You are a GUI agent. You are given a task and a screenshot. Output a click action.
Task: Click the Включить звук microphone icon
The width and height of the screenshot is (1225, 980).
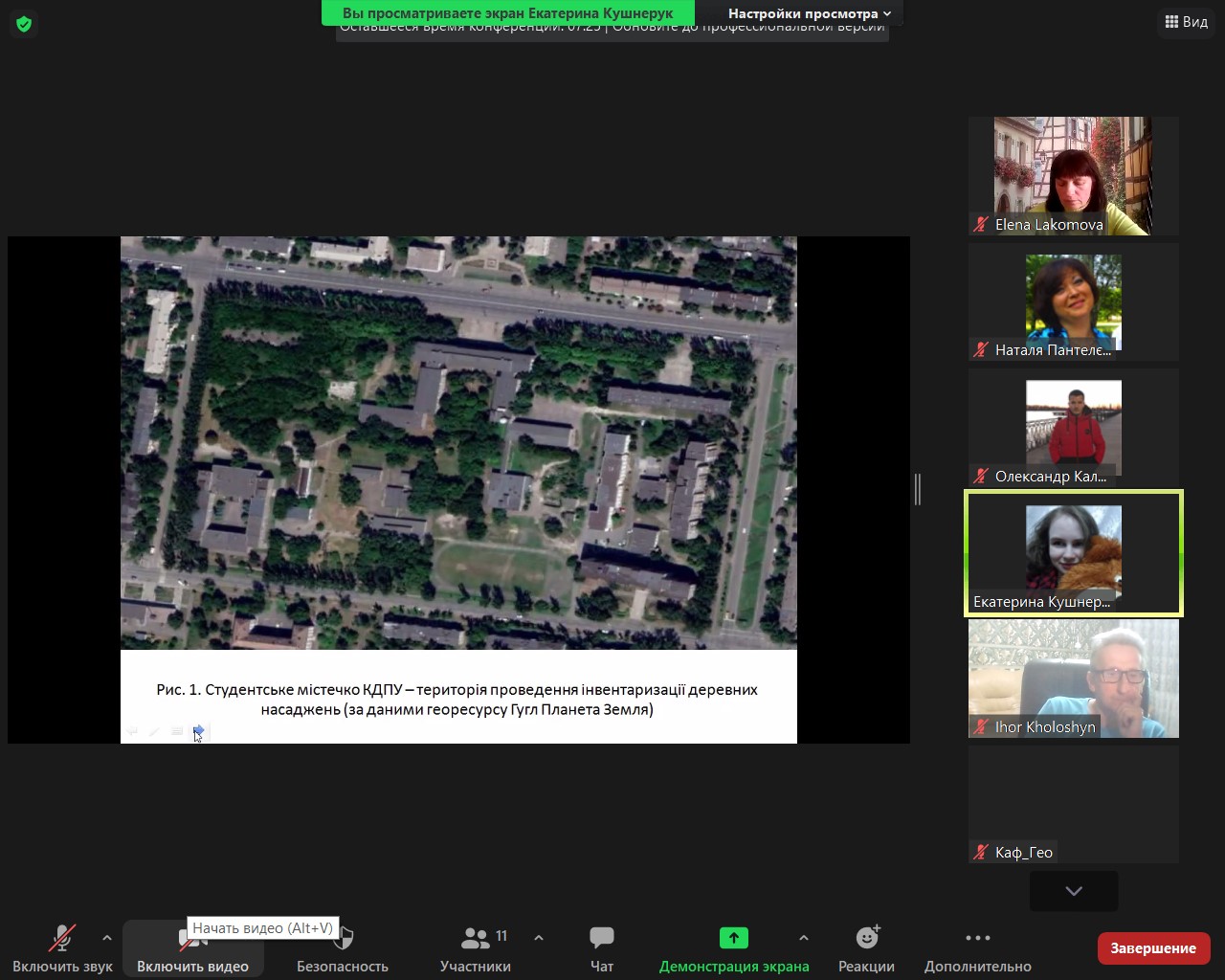point(63,938)
